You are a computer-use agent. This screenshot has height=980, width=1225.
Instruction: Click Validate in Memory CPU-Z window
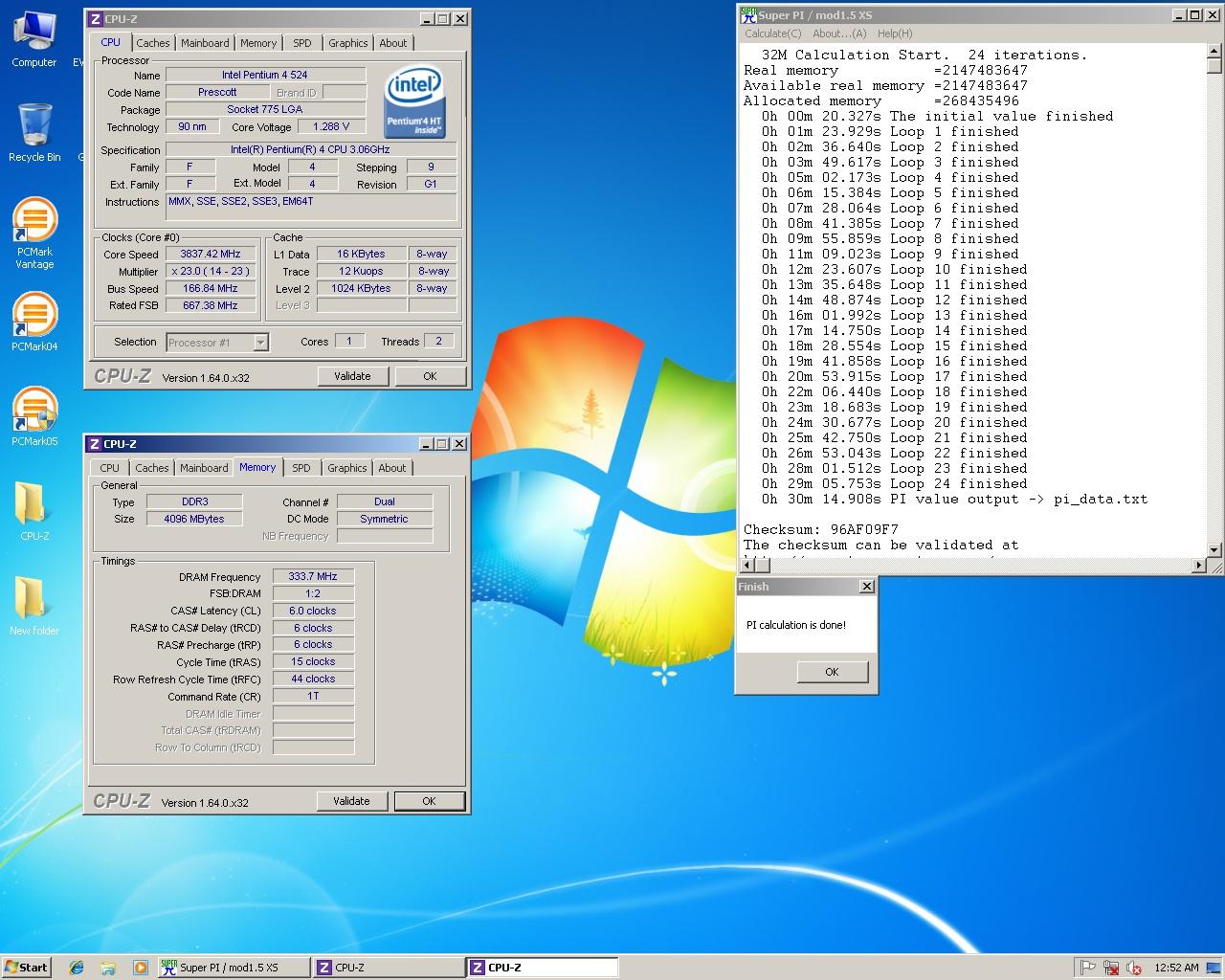(x=351, y=801)
